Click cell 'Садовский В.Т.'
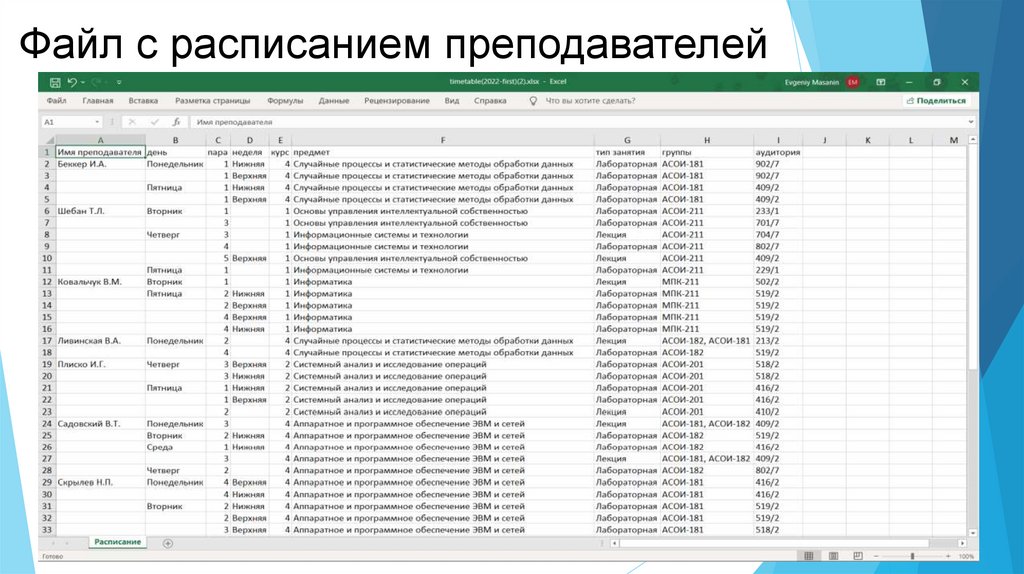The height and width of the screenshot is (574, 1024). click(x=101, y=424)
